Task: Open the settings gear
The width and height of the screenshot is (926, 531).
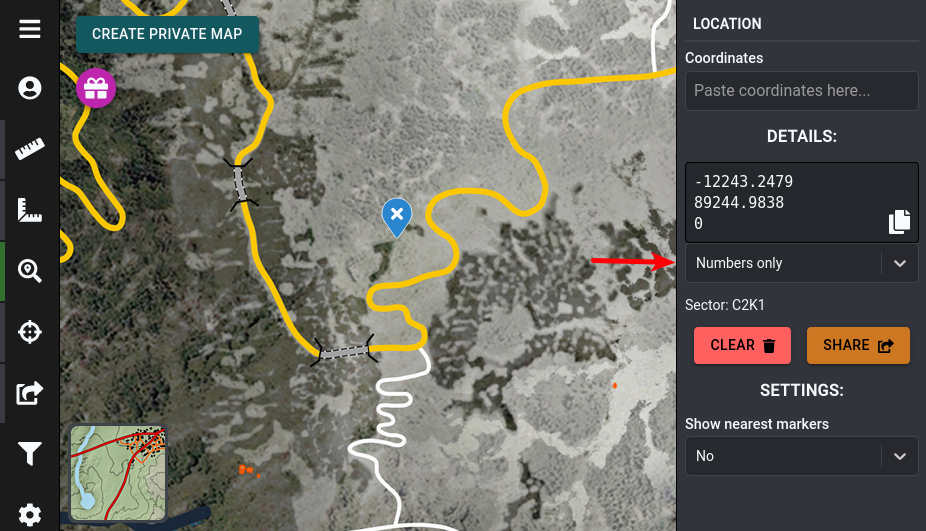Action: tap(30, 514)
